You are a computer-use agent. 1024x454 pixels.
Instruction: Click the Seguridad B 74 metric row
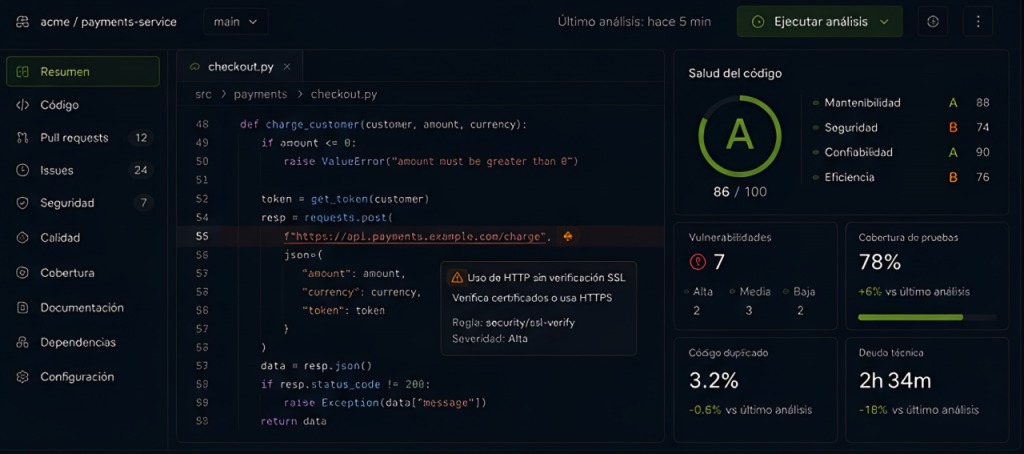[901, 127]
